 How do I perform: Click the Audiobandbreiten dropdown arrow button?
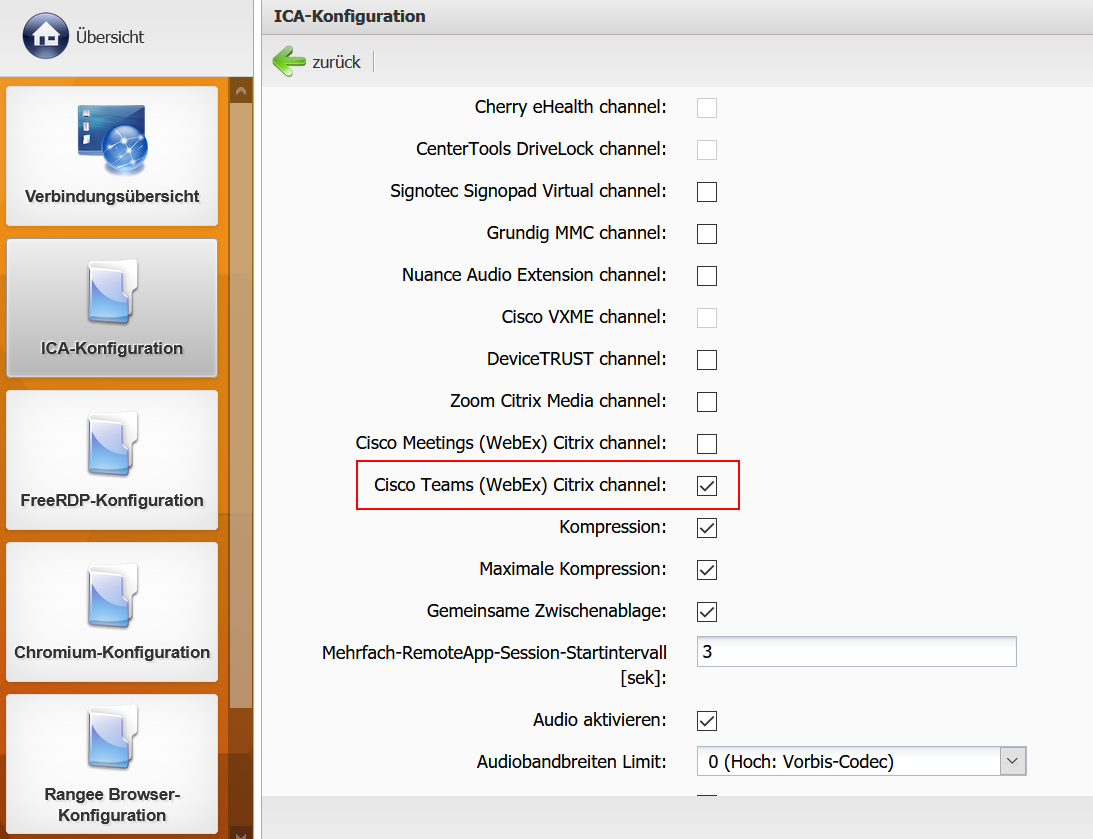pos(1013,762)
